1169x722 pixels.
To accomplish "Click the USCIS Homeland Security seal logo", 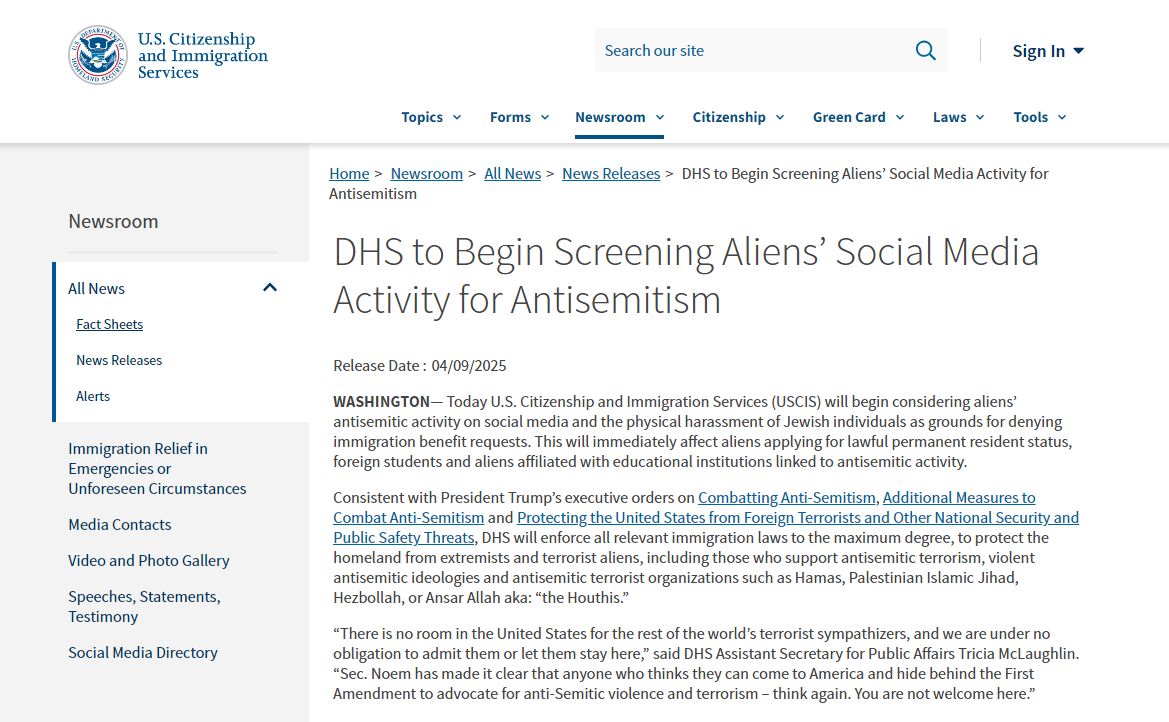I will pos(98,55).
